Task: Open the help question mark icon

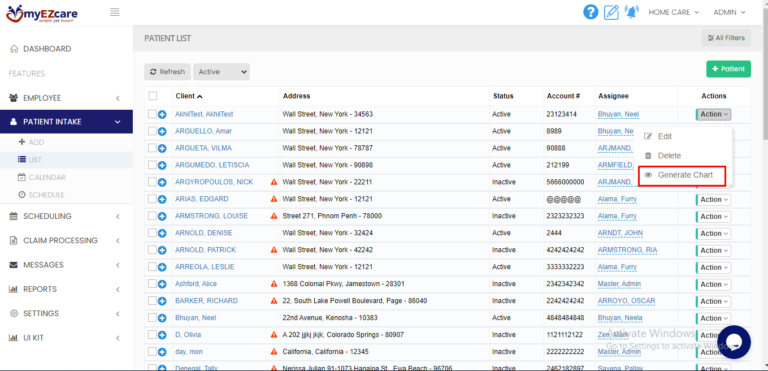Action: point(591,12)
